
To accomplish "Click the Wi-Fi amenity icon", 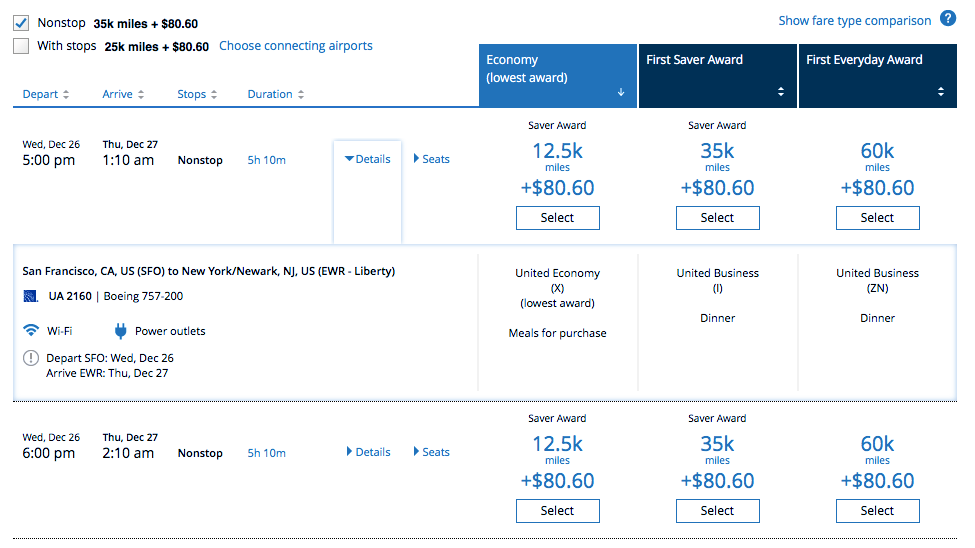I will coord(30,331).
